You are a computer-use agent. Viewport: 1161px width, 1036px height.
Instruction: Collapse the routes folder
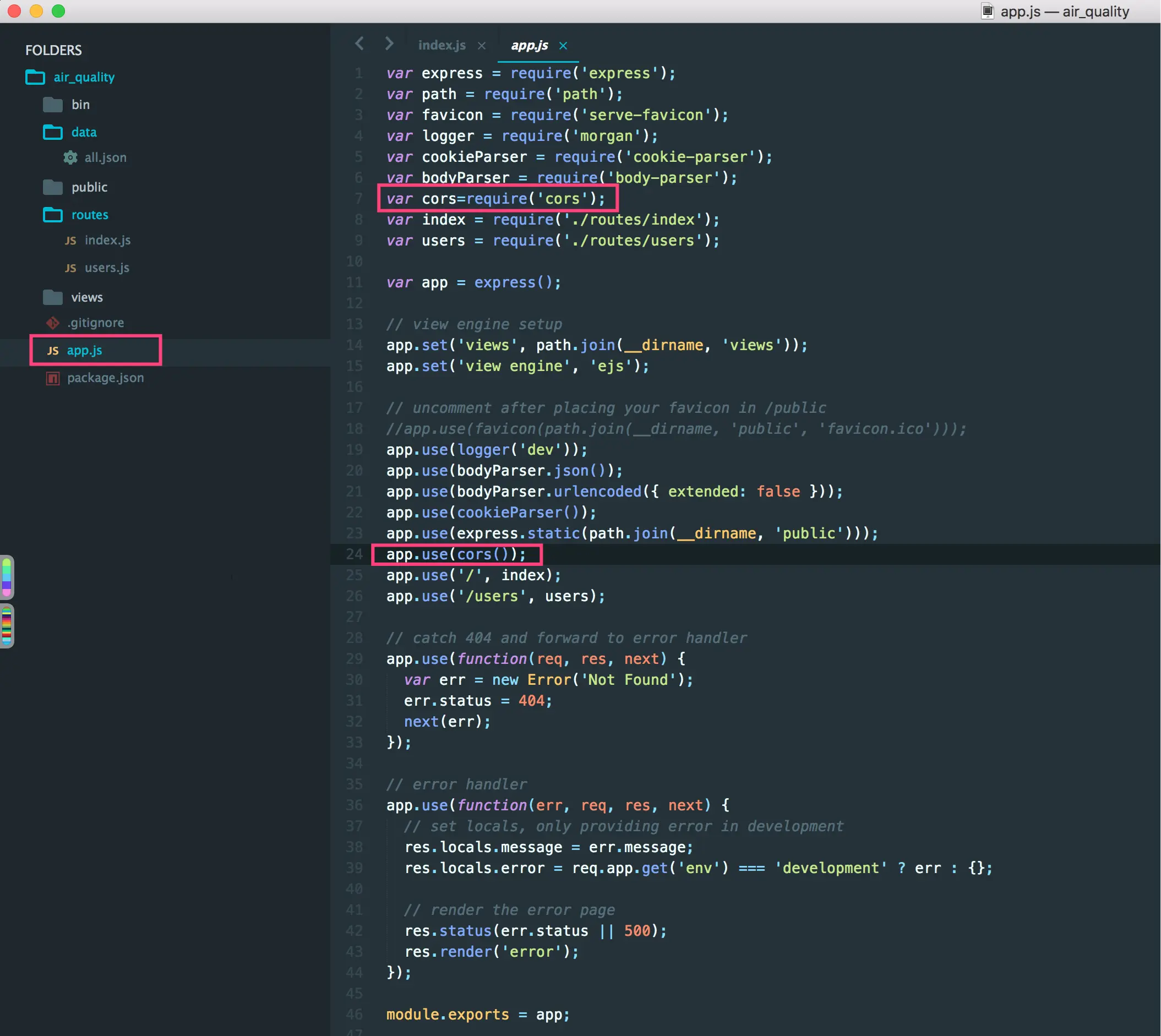pyautogui.click(x=53, y=215)
